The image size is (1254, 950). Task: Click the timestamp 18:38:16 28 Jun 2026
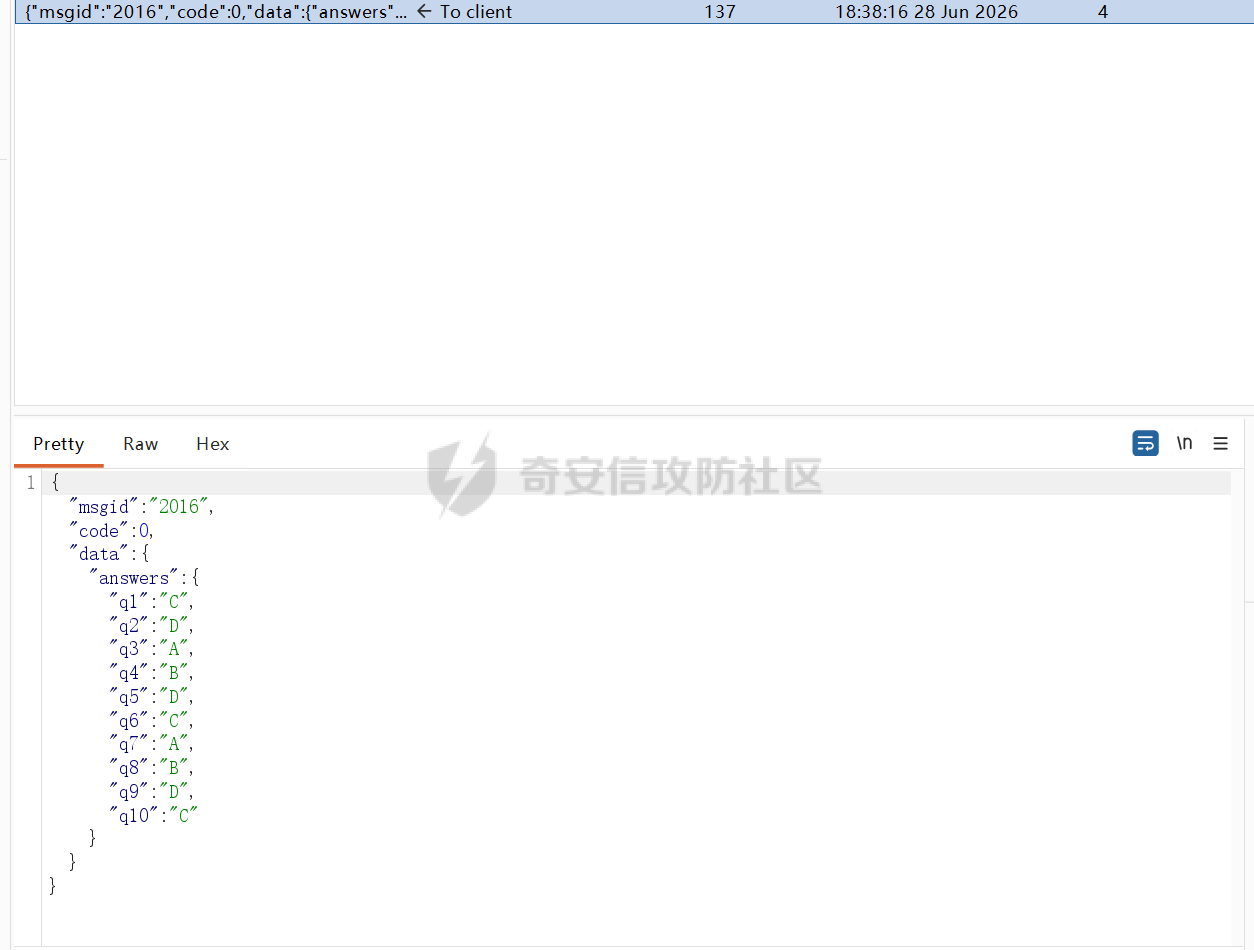(927, 12)
